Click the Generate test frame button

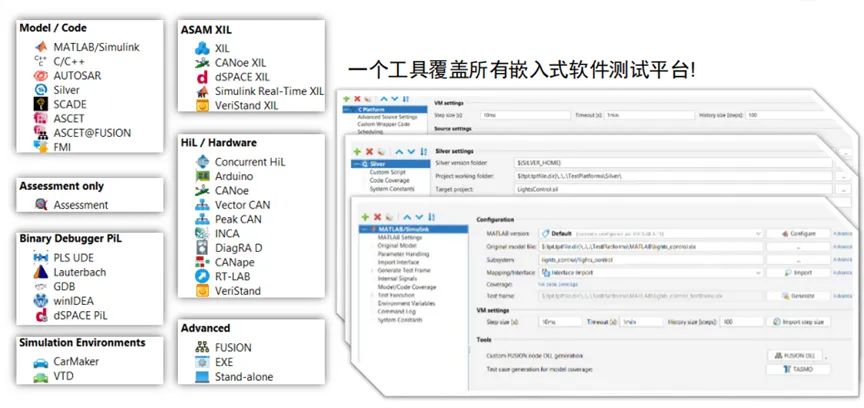pyautogui.click(x=798, y=296)
